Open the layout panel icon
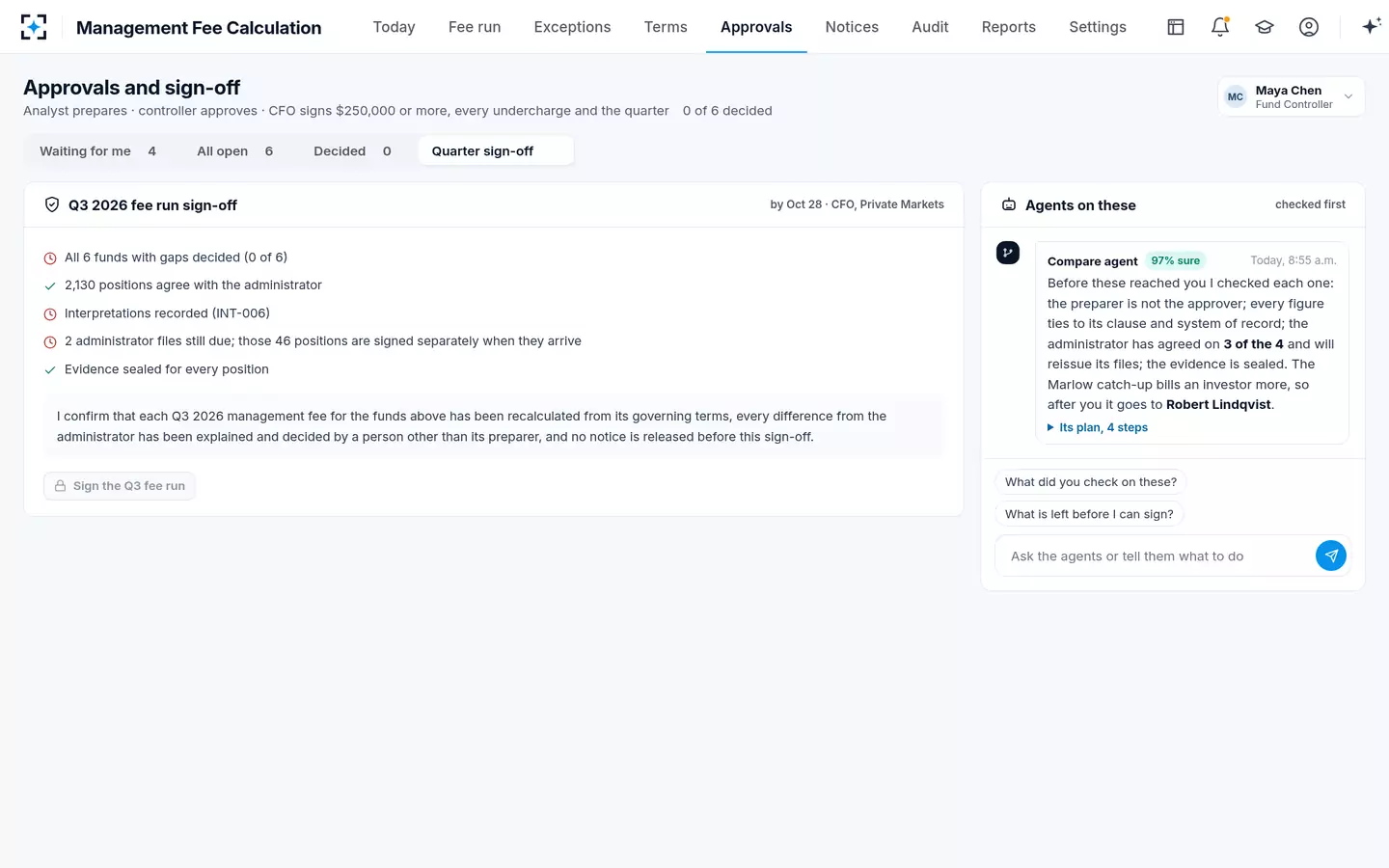Viewport: 1389px width, 868px height. point(1176,27)
